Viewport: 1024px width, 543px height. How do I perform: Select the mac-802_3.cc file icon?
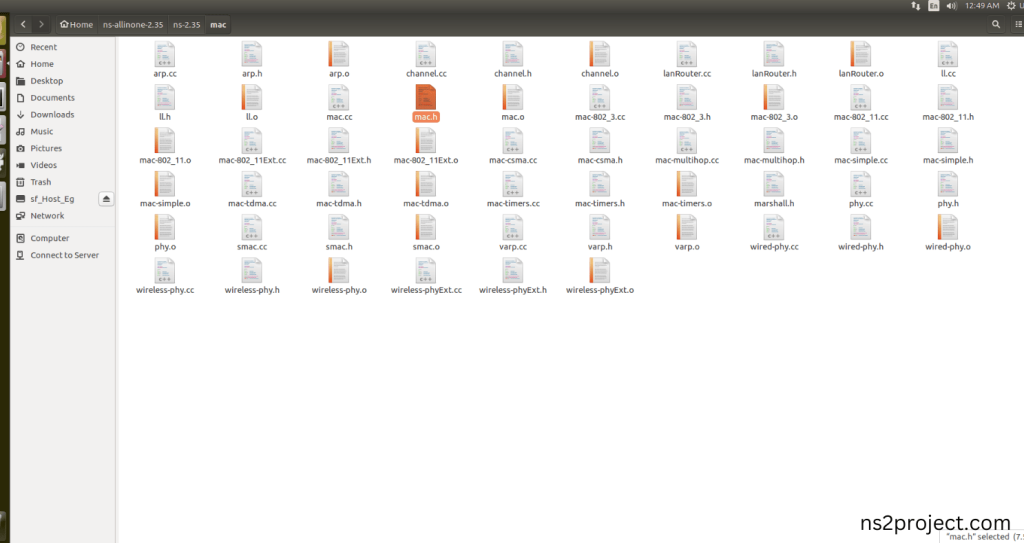(600, 97)
